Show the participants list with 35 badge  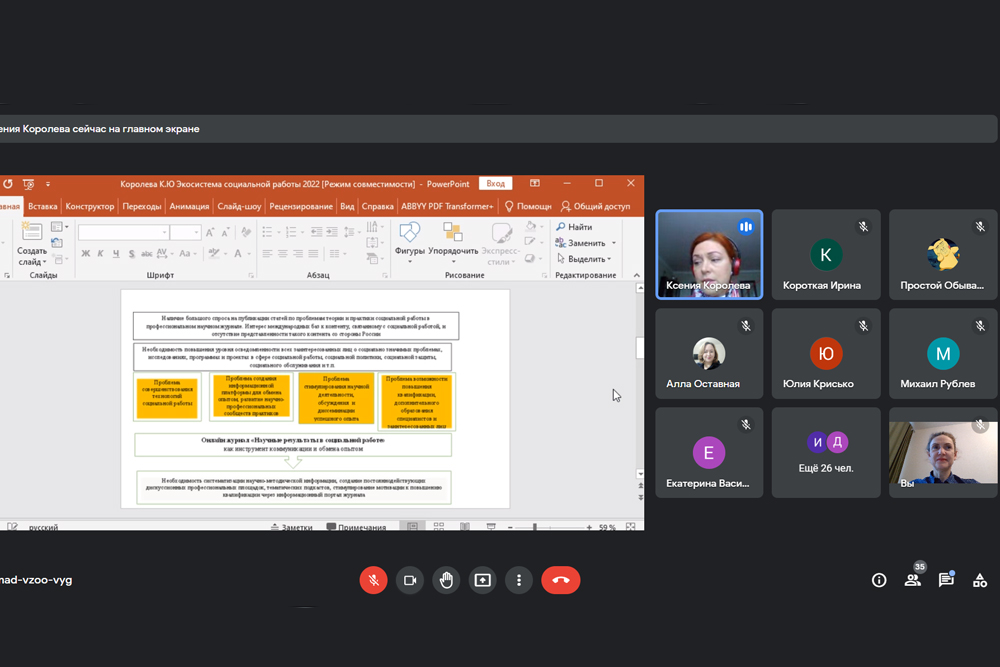click(912, 579)
